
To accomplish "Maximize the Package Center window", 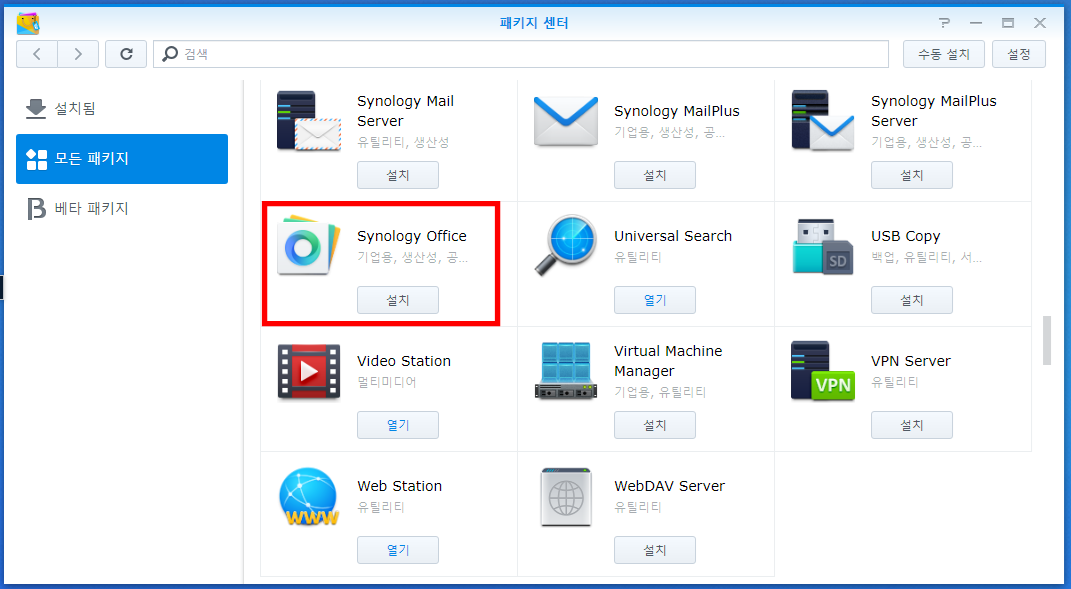I will (1007, 23).
